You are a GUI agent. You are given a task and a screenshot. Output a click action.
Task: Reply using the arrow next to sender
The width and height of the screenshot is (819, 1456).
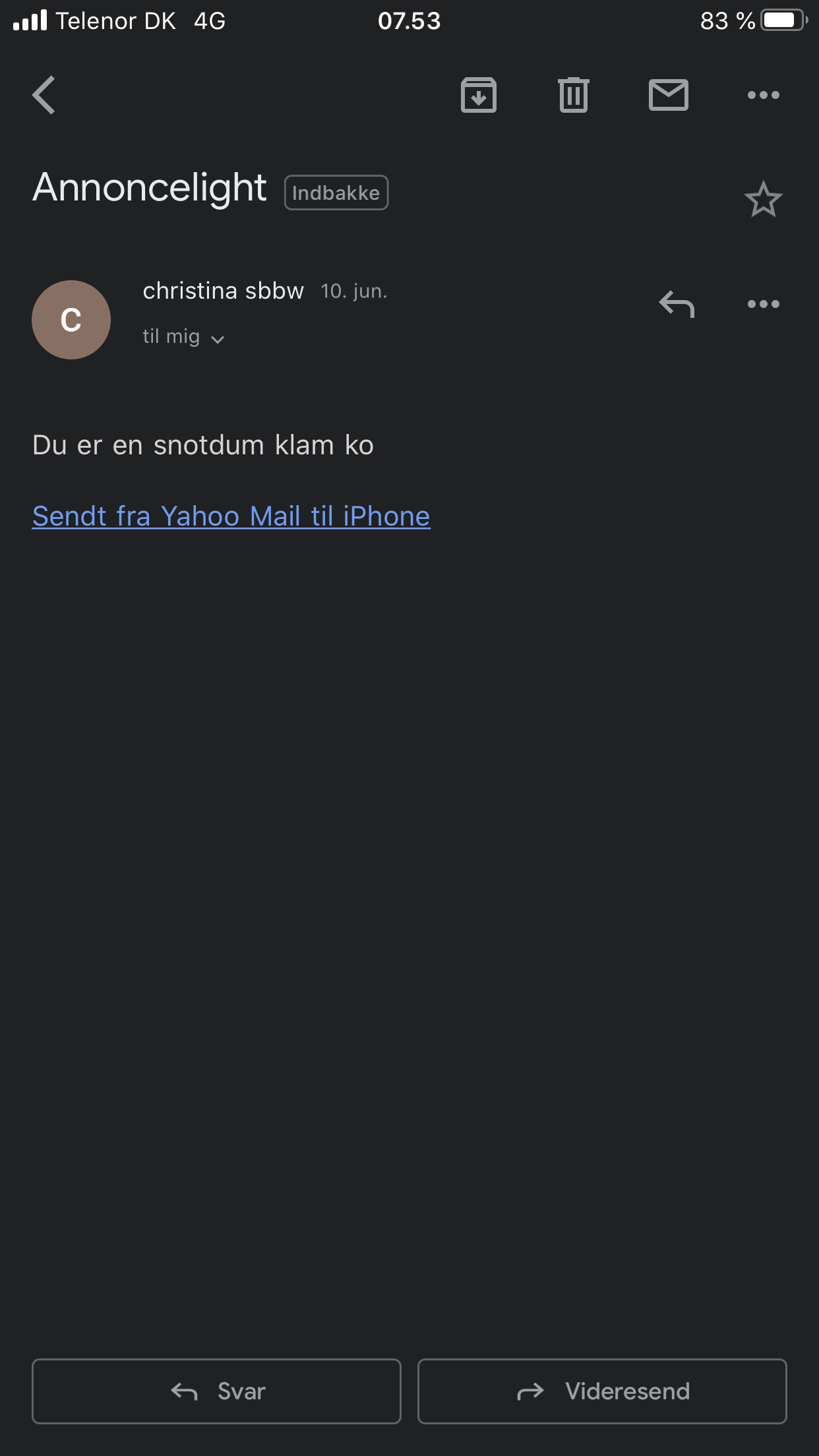677,304
